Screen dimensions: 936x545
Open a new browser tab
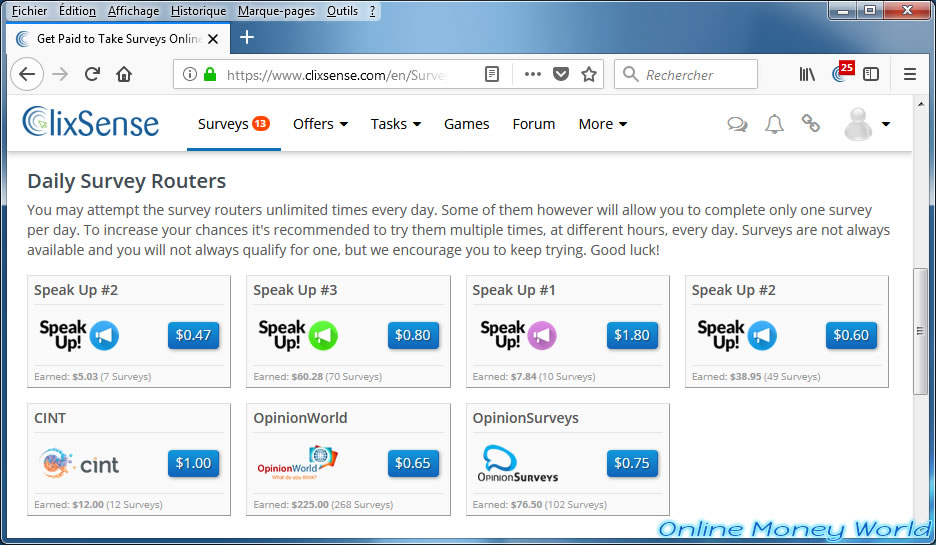pyautogui.click(x=247, y=38)
